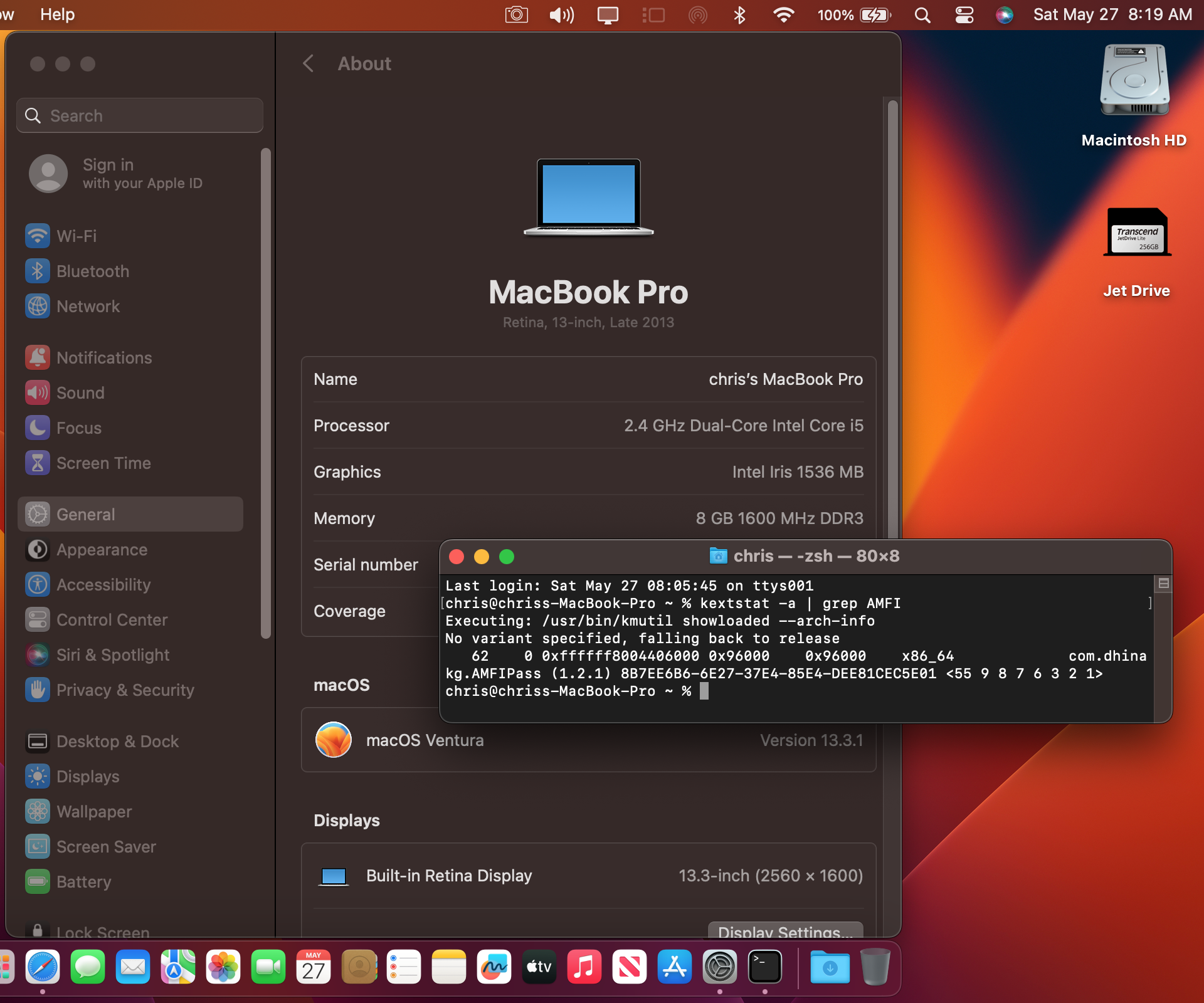This screenshot has width=1204, height=1003.
Task: Open Messages from the Dock
Action: (x=88, y=967)
